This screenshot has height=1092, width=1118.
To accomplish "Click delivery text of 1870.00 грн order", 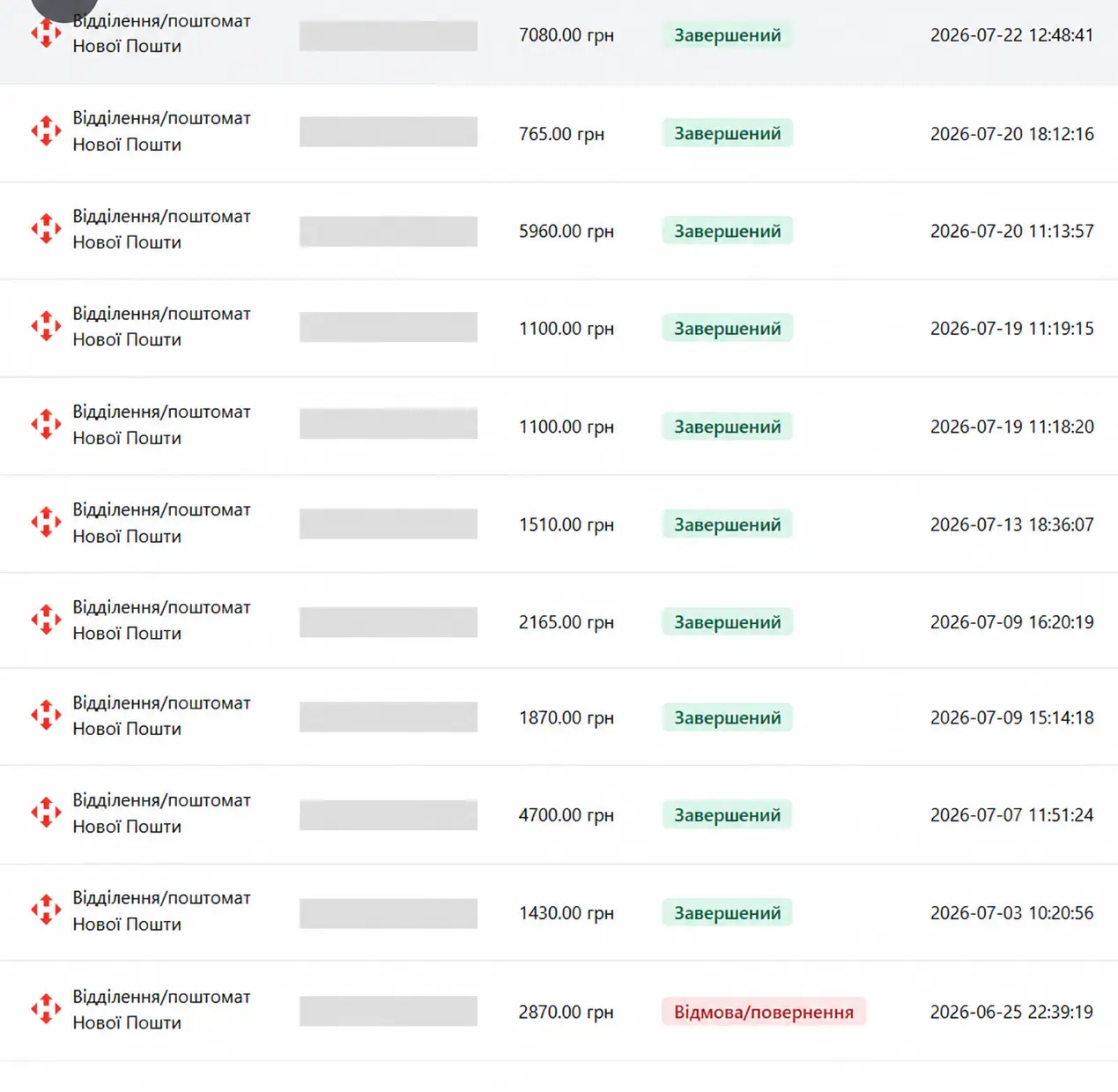I will pyautogui.click(x=161, y=716).
